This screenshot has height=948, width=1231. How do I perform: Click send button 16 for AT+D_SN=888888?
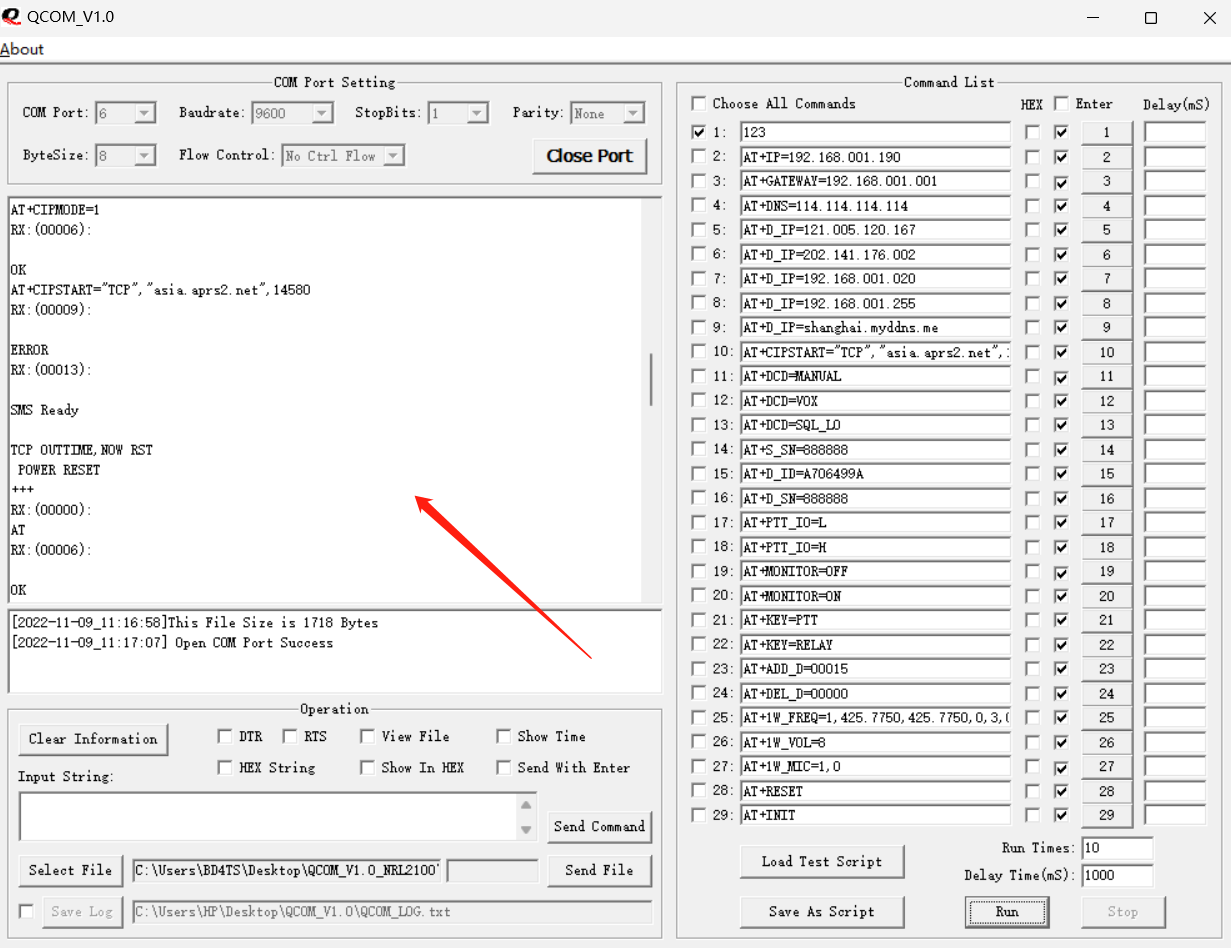click(x=1107, y=499)
